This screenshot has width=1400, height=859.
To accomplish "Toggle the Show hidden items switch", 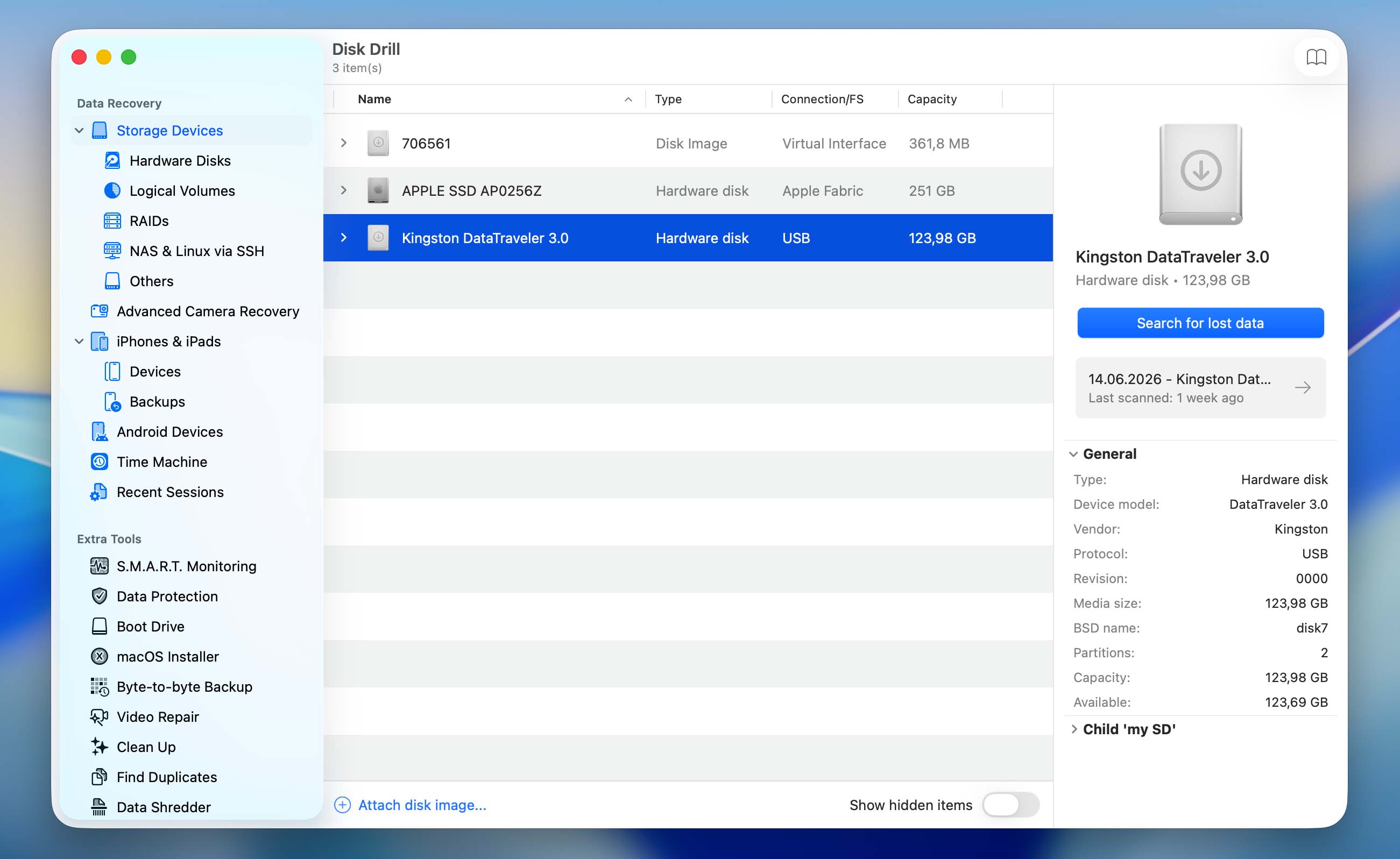I will point(1012,805).
